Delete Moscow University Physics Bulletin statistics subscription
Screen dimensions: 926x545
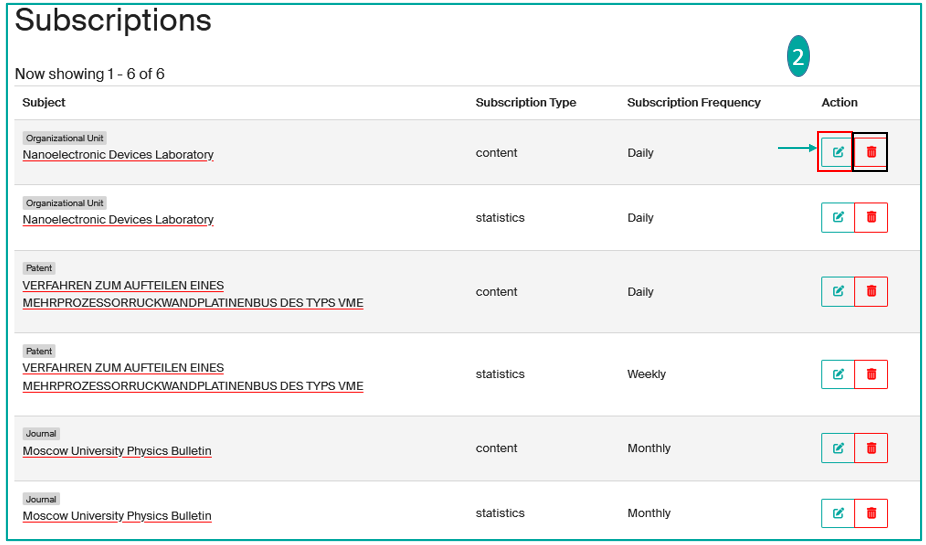tap(871, 513)
